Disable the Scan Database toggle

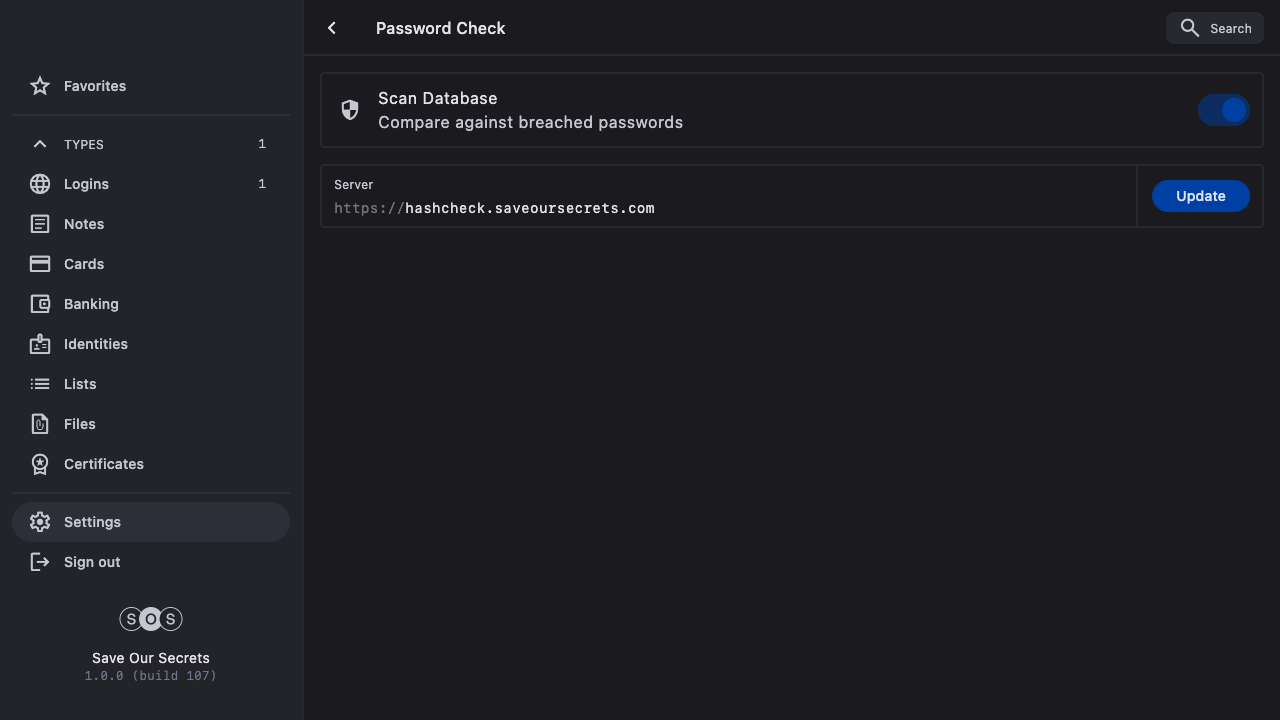click(x=1224, y=110)
